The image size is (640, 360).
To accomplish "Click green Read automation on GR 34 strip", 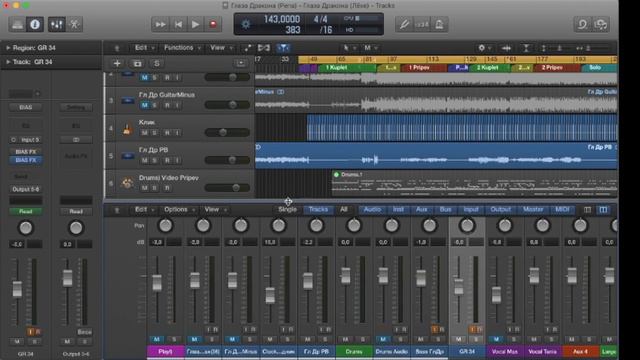I will pos(26,211).
